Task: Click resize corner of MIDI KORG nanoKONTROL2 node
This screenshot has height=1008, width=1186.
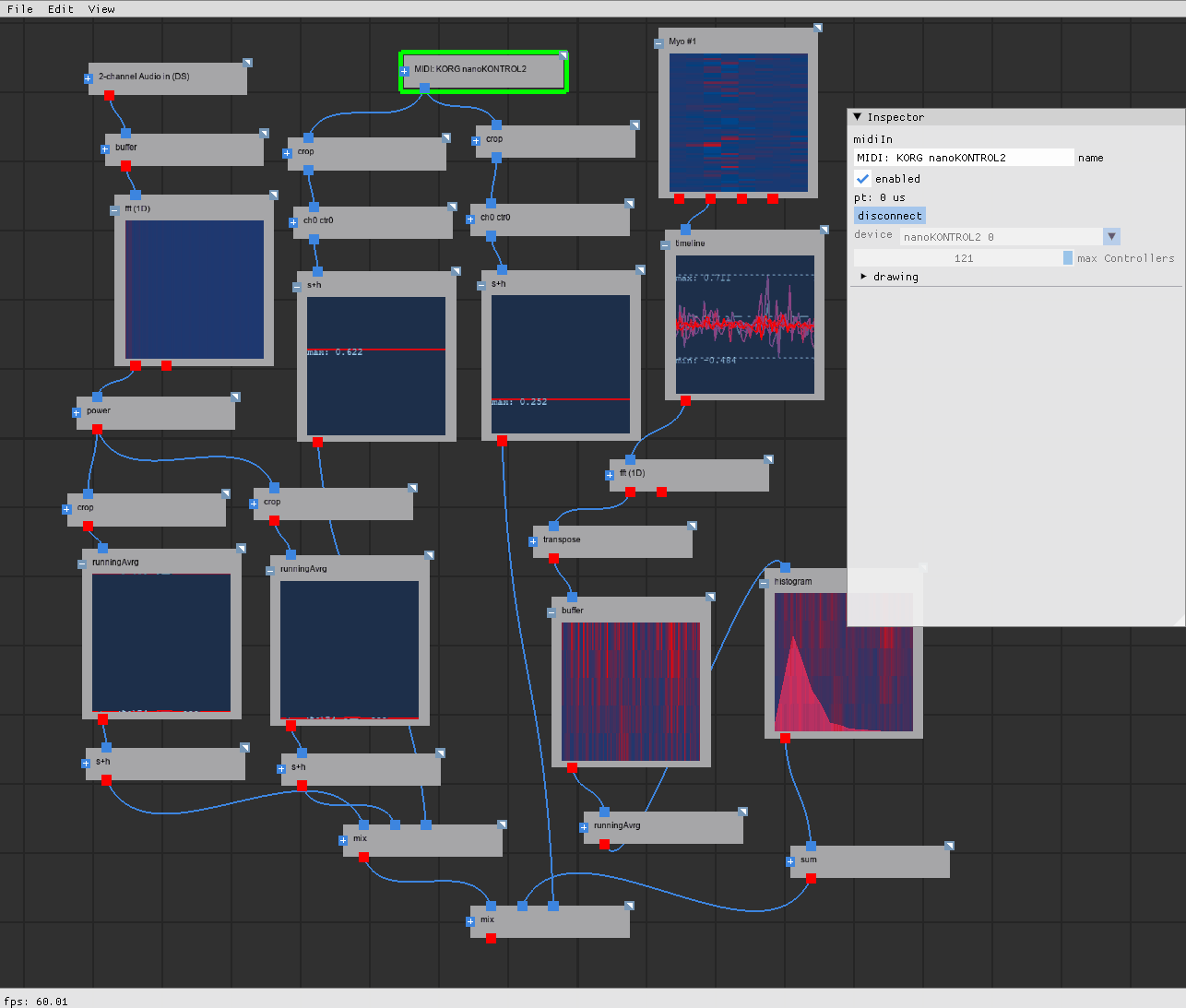Action: [x=563, y=56]
